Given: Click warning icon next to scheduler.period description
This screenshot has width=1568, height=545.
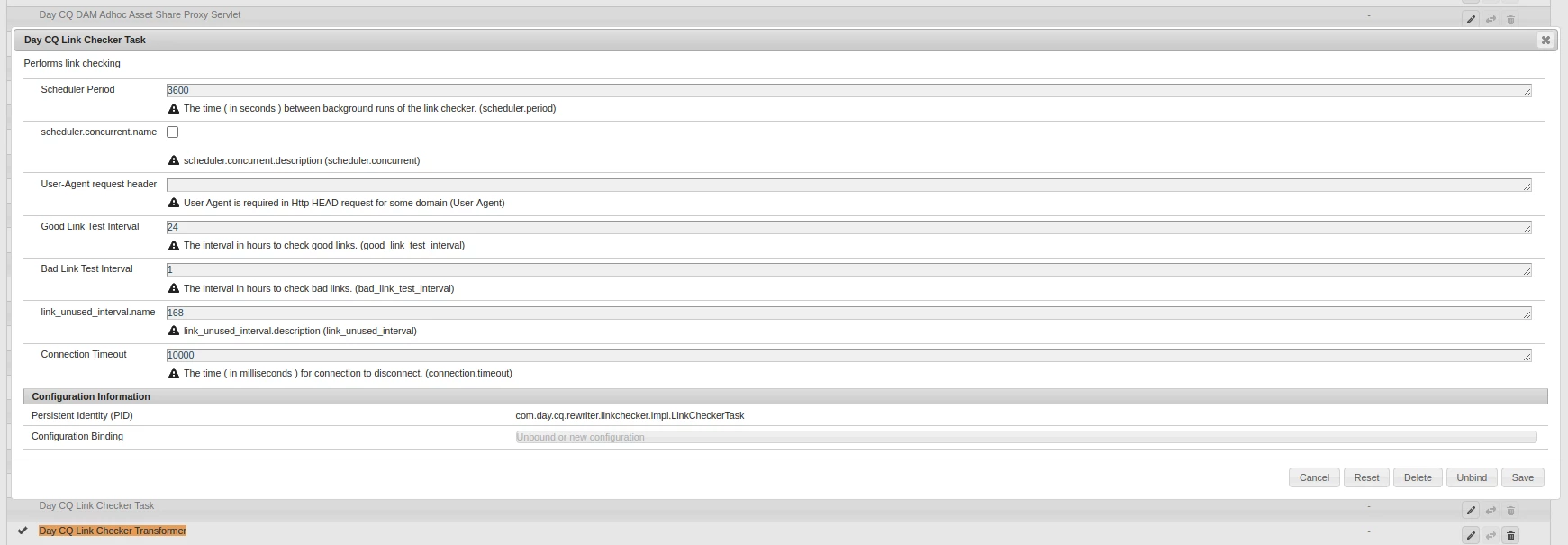Looking at the screenshot, I should [x=174, y=108].
